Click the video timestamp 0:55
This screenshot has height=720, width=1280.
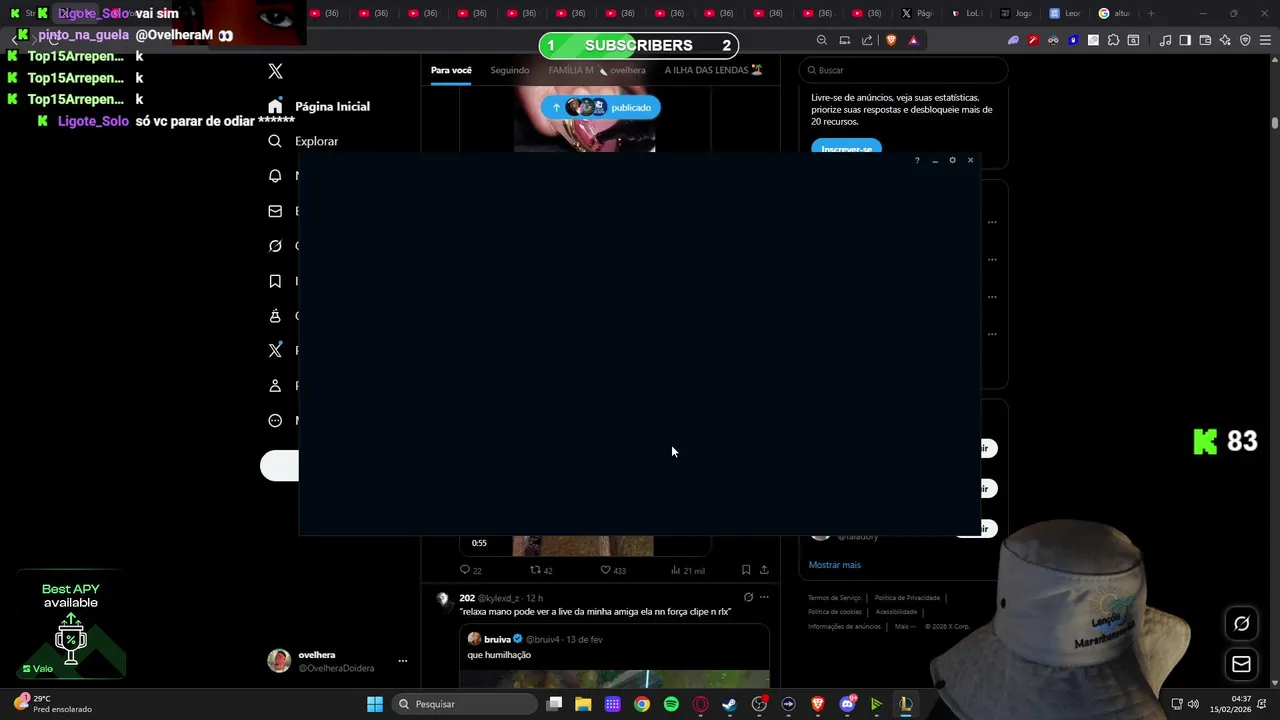tap(479, 543)
